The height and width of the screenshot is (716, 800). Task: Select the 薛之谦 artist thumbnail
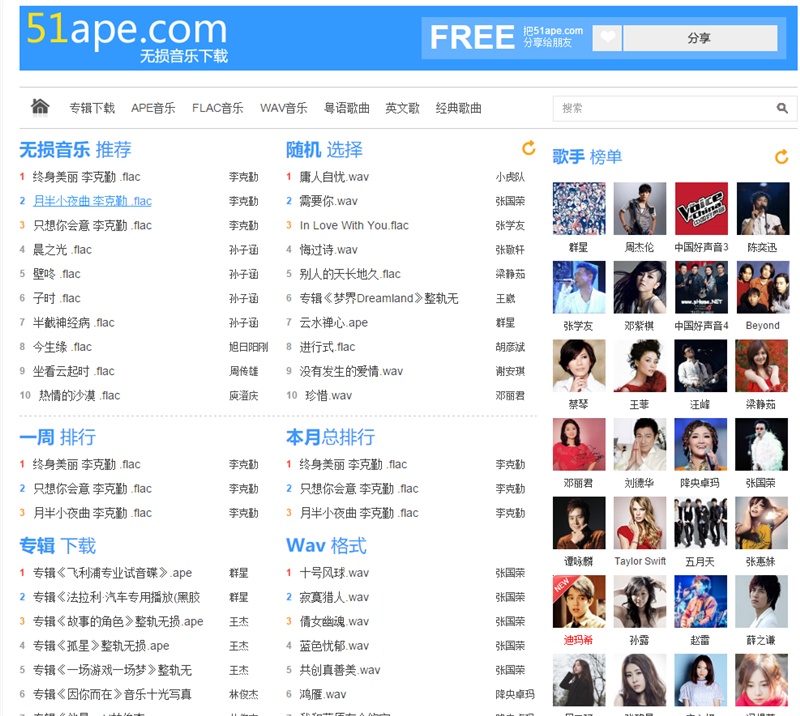click(x=762, y=602)
